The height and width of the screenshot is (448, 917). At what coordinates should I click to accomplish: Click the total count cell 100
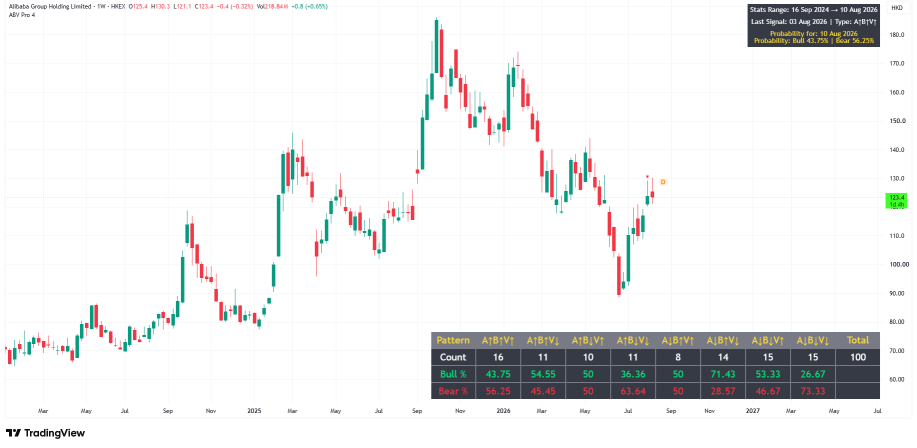click(857, 357)
